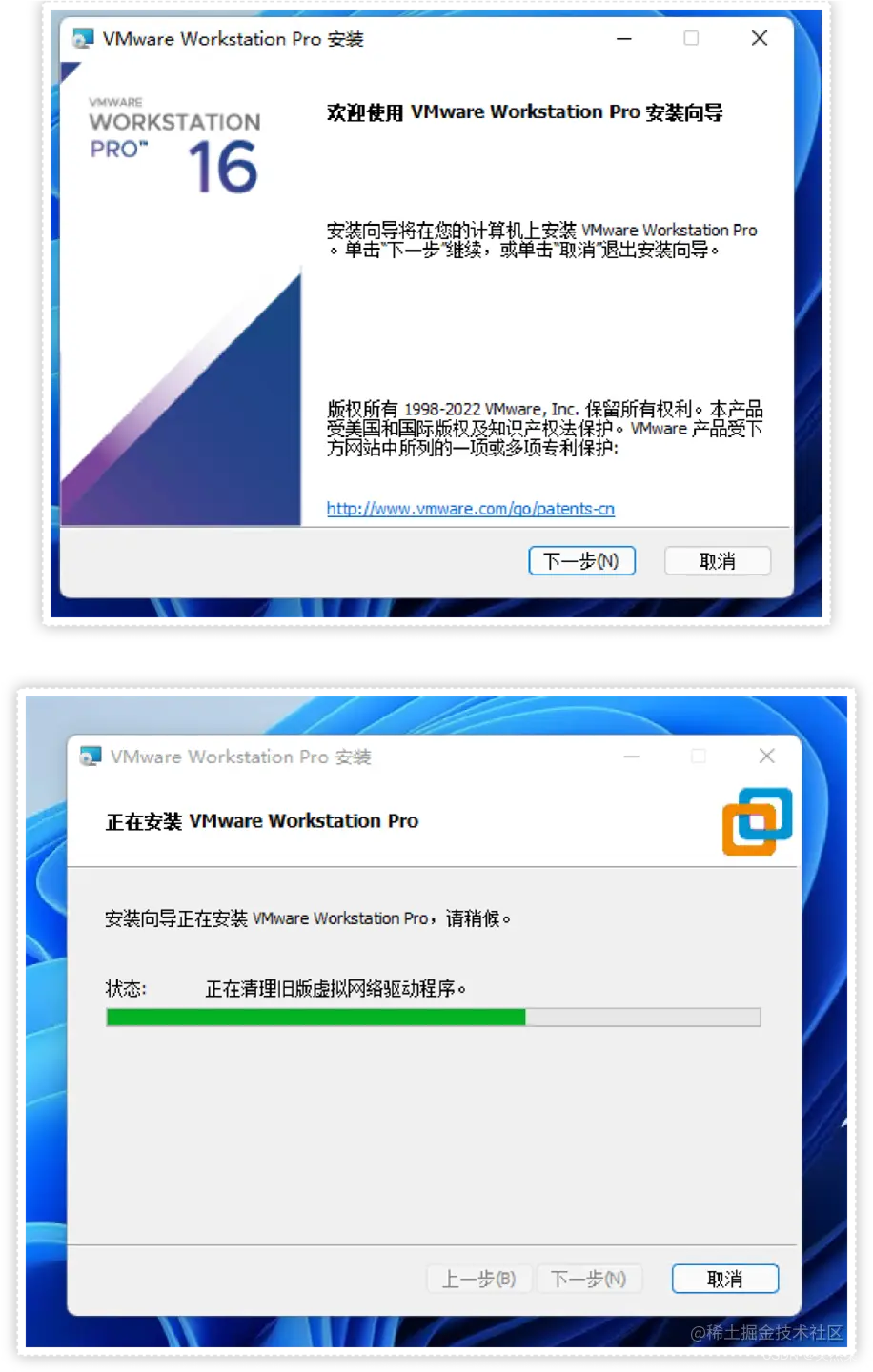The height and width of the screenshot is (1372, 873).
Task: Click 下一步(N) in the welcome wizard
Action: [581, 561]
